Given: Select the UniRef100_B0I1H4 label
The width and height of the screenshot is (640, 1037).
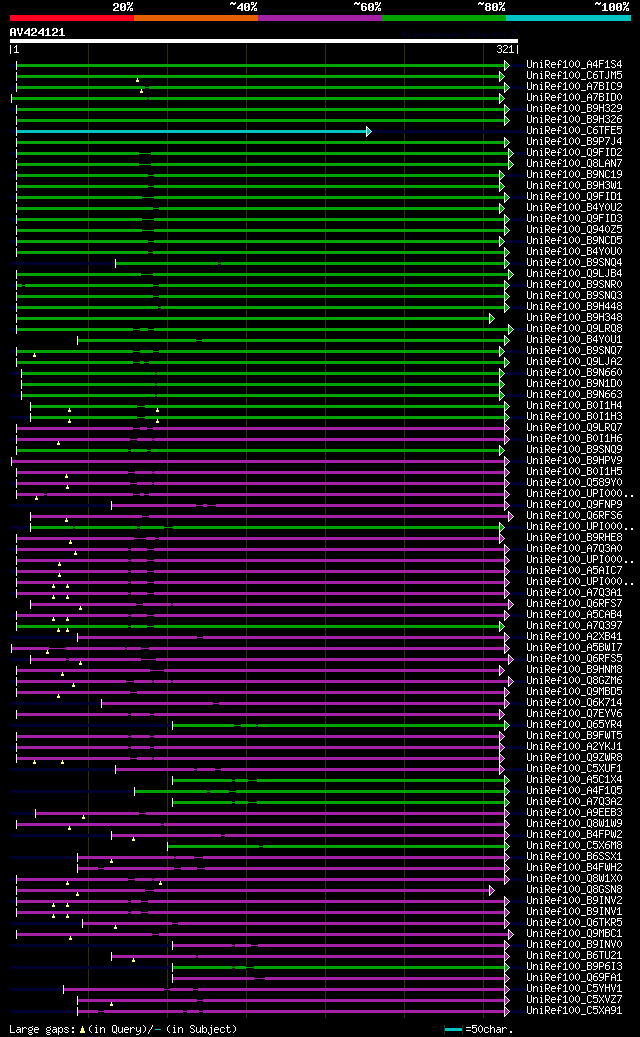Looking at the screenshot, I should click(x=574, y=405).
